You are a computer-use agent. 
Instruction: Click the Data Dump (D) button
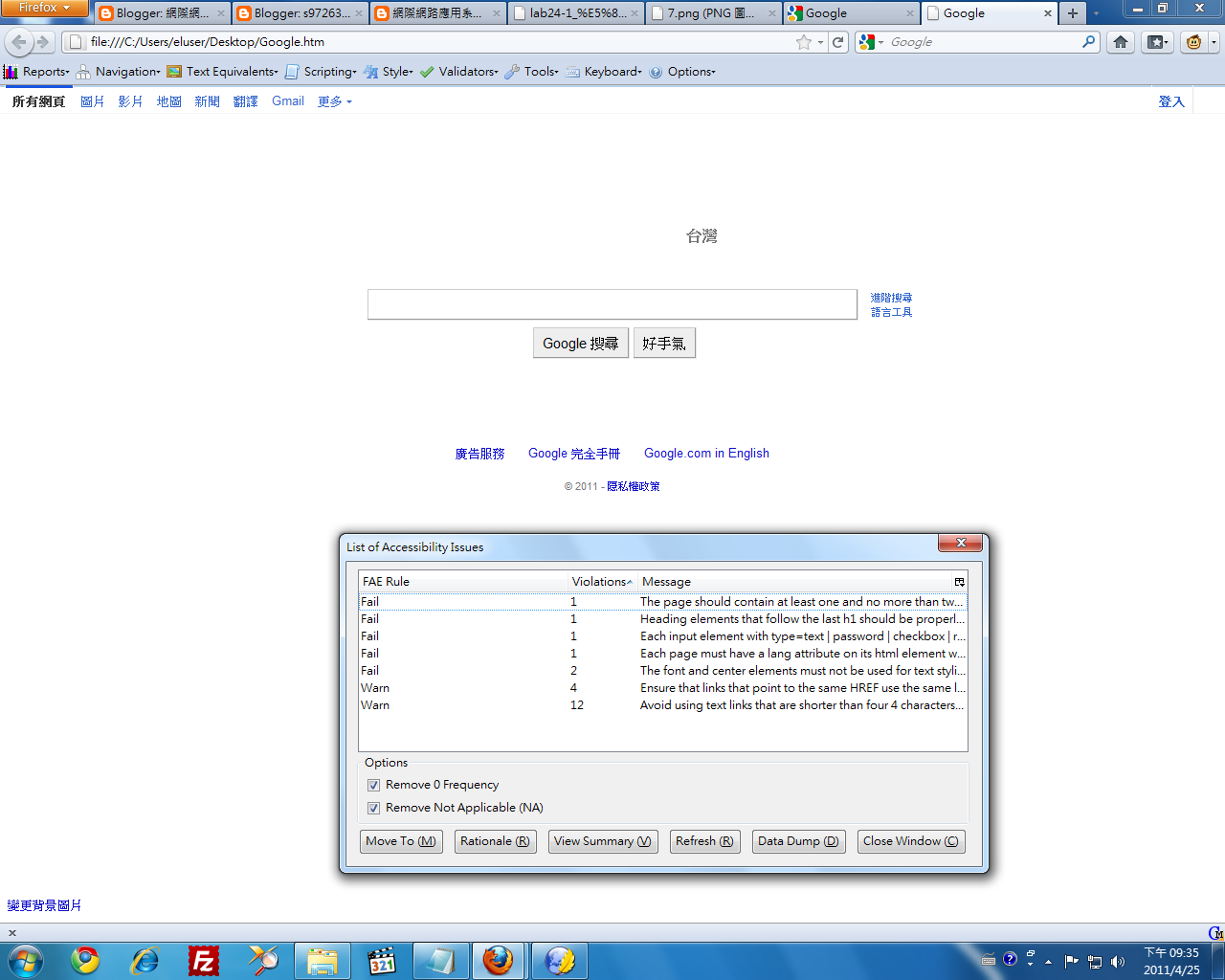point(798,841)
